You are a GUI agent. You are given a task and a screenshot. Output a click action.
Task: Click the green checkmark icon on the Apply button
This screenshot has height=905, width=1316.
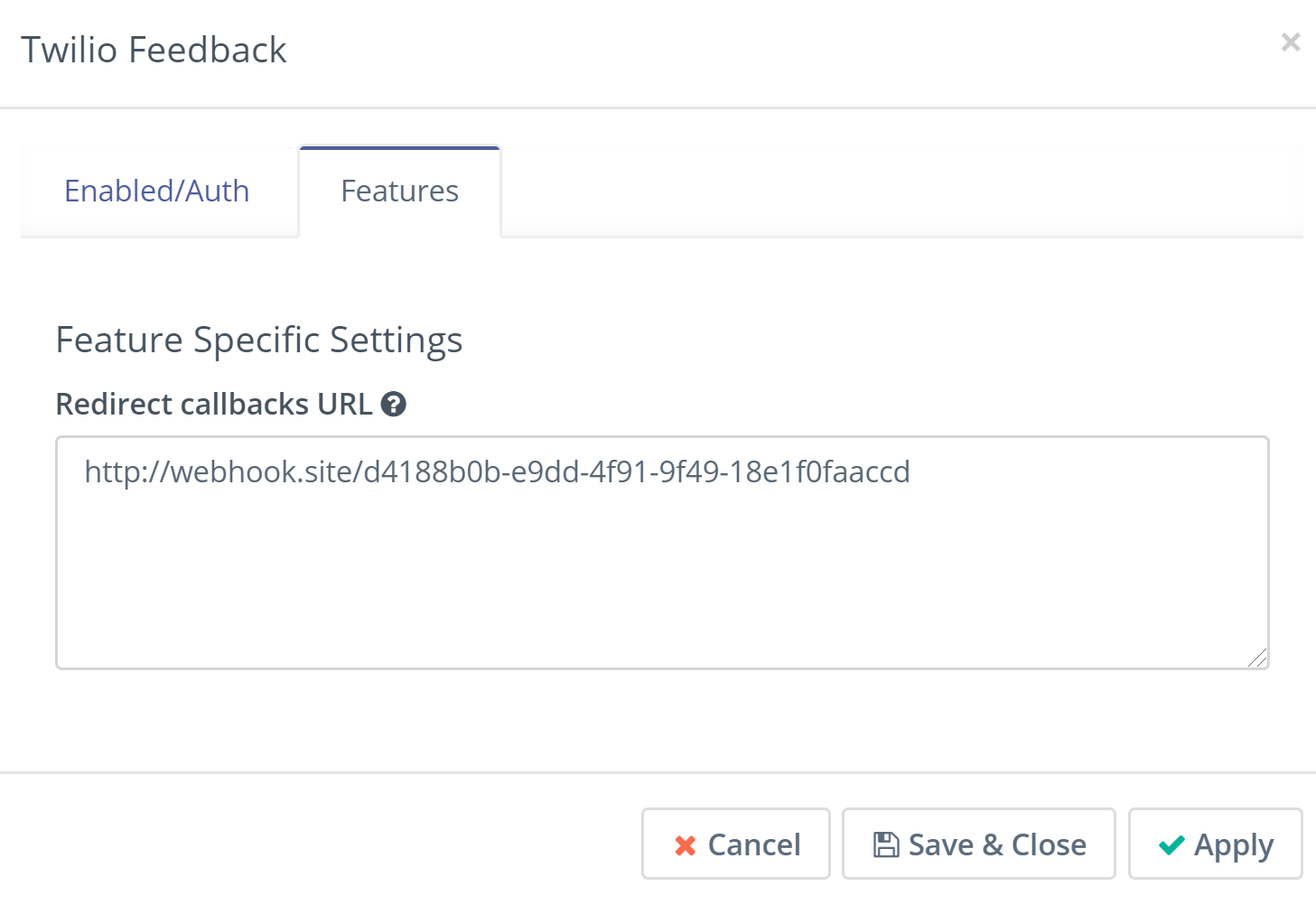pyautogui.click(x=1172, y=844)
